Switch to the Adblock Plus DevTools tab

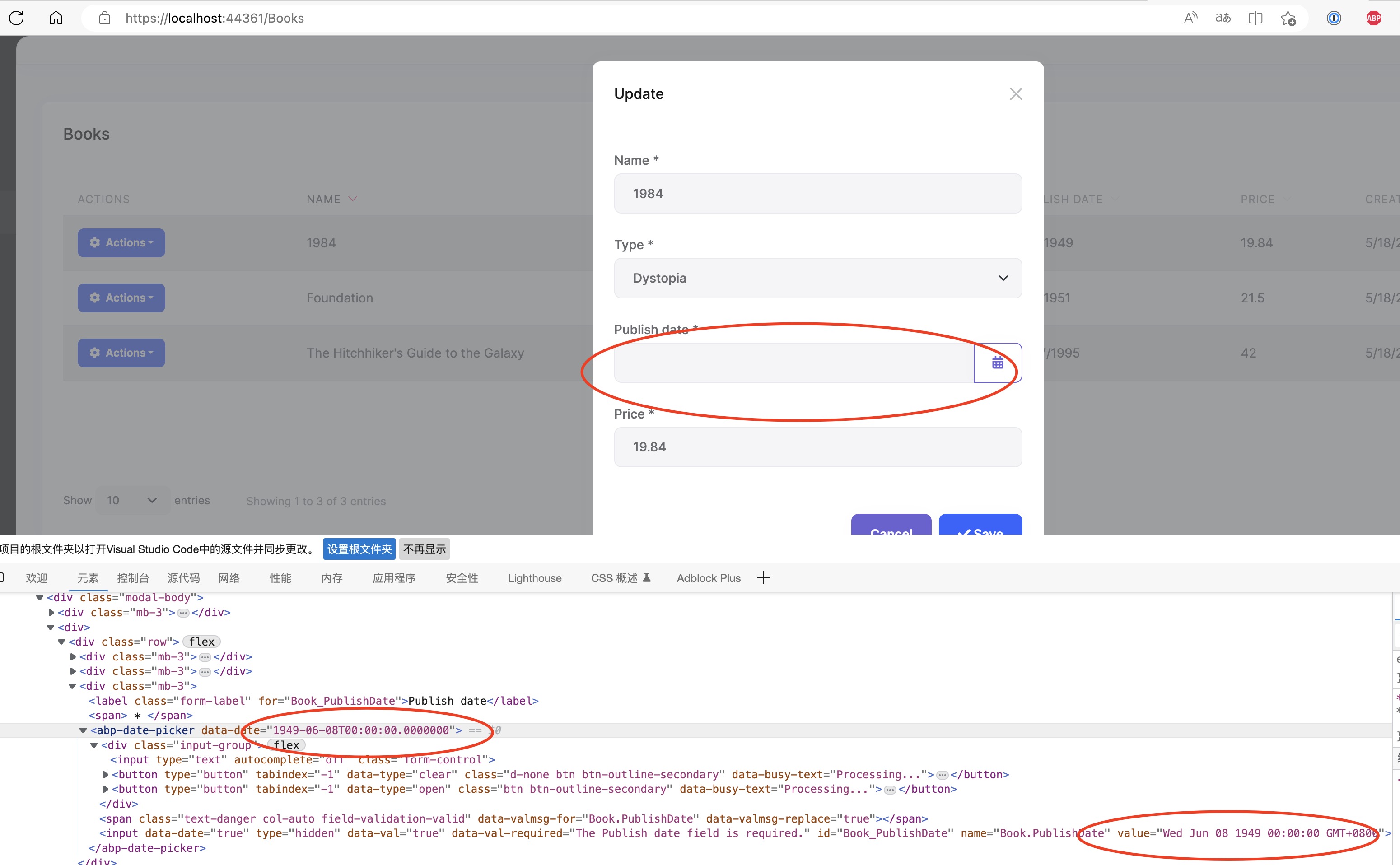[x=708, y=578]
